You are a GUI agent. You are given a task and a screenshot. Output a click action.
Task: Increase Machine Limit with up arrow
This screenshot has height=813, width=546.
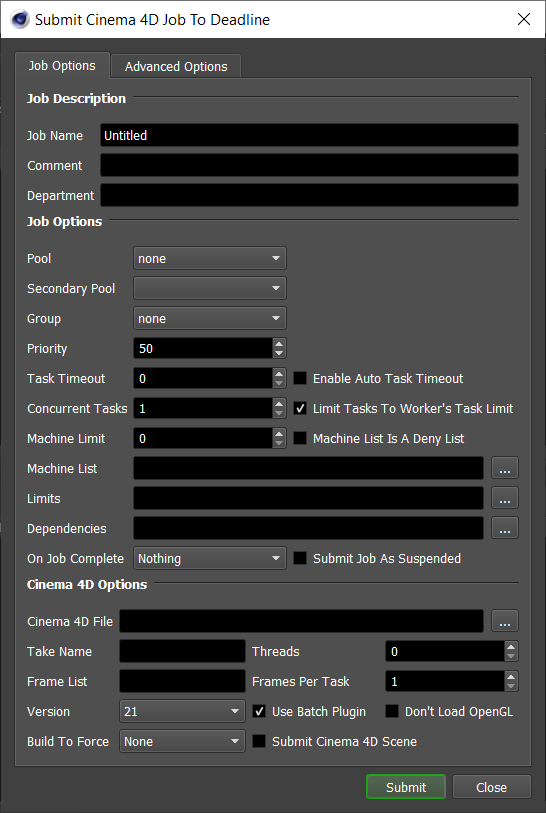pos(279,434)
